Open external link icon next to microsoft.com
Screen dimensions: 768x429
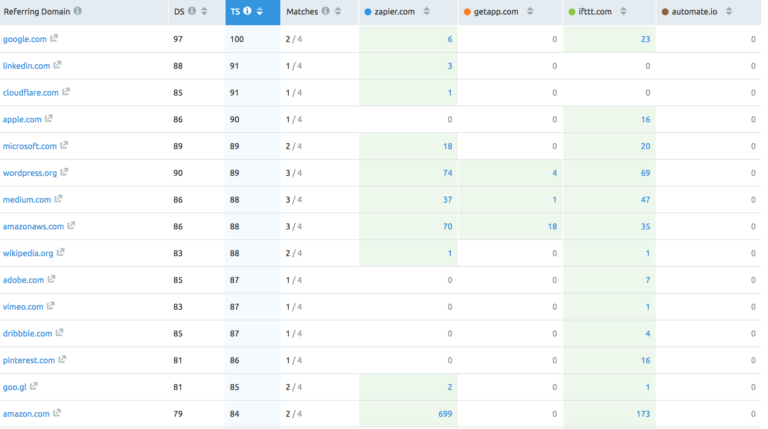[64, 145]
